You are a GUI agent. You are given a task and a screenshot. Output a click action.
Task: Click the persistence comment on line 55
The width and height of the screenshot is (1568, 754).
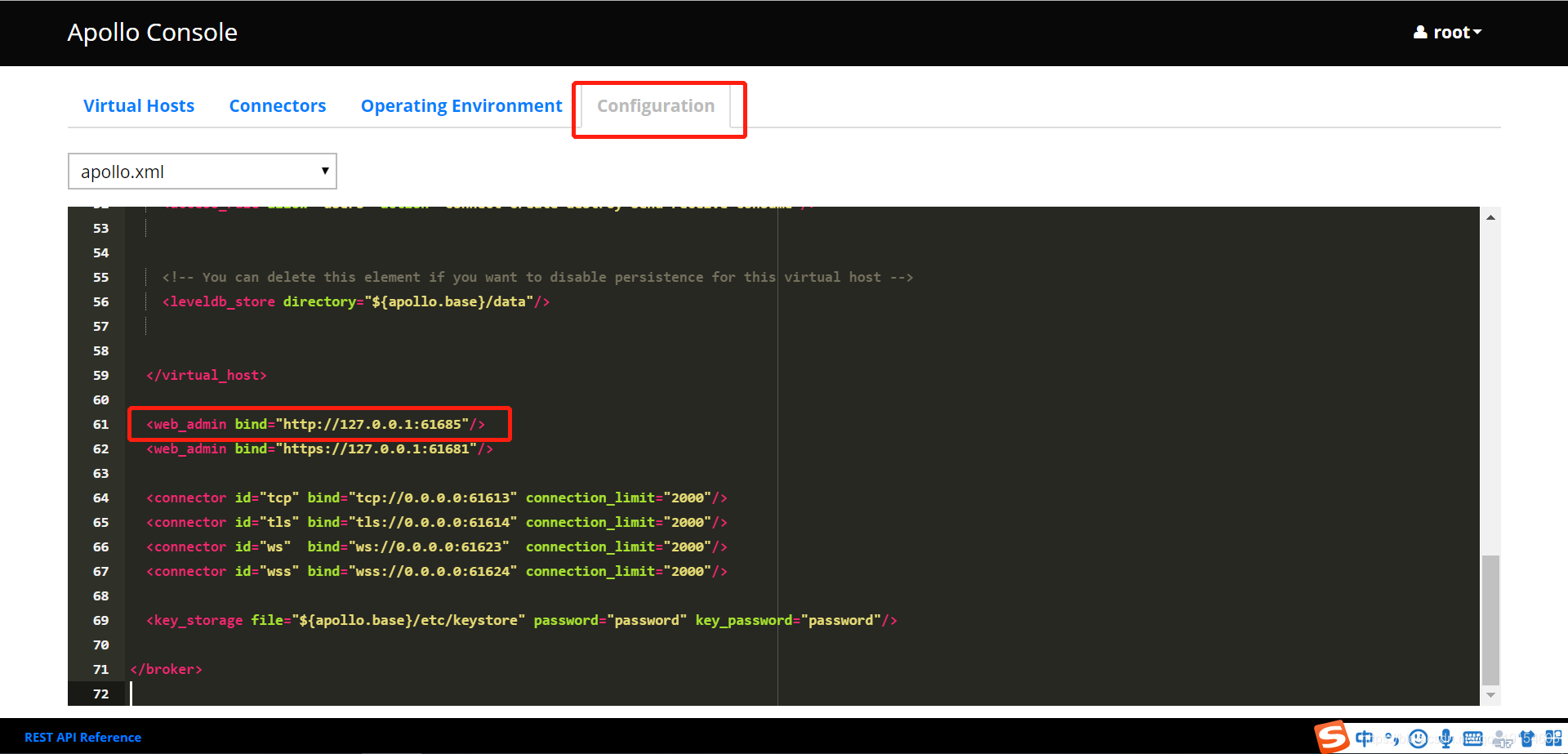537,277
